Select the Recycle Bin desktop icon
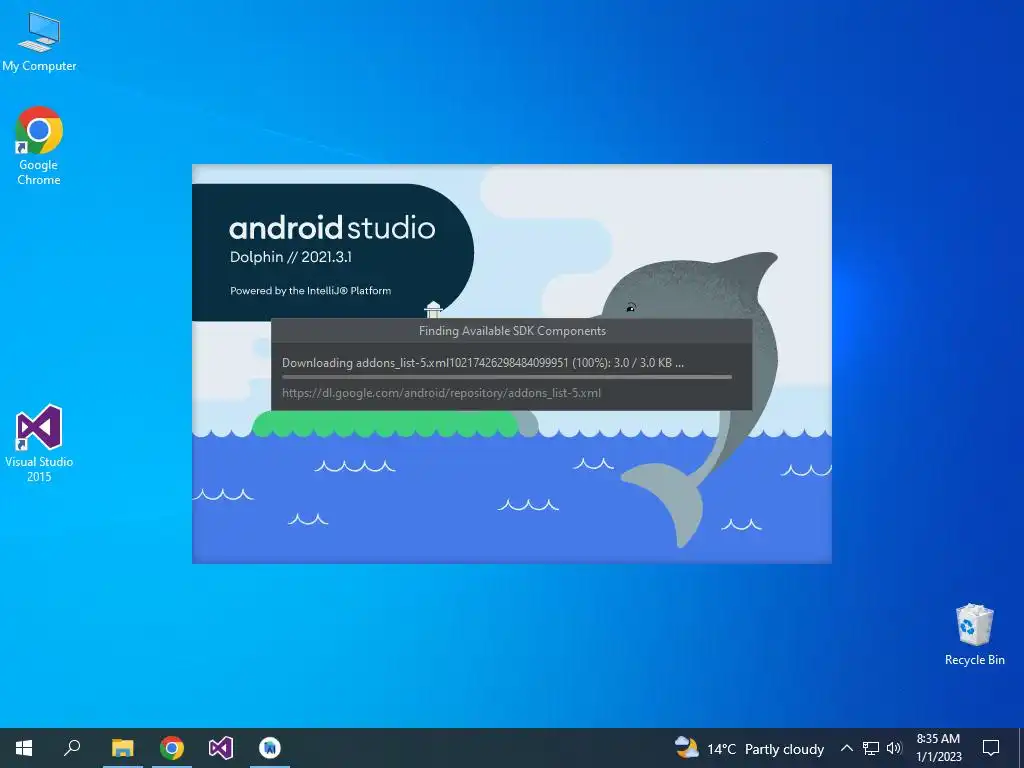Viewport: 1024px width, 768px height. click(974, 634)
